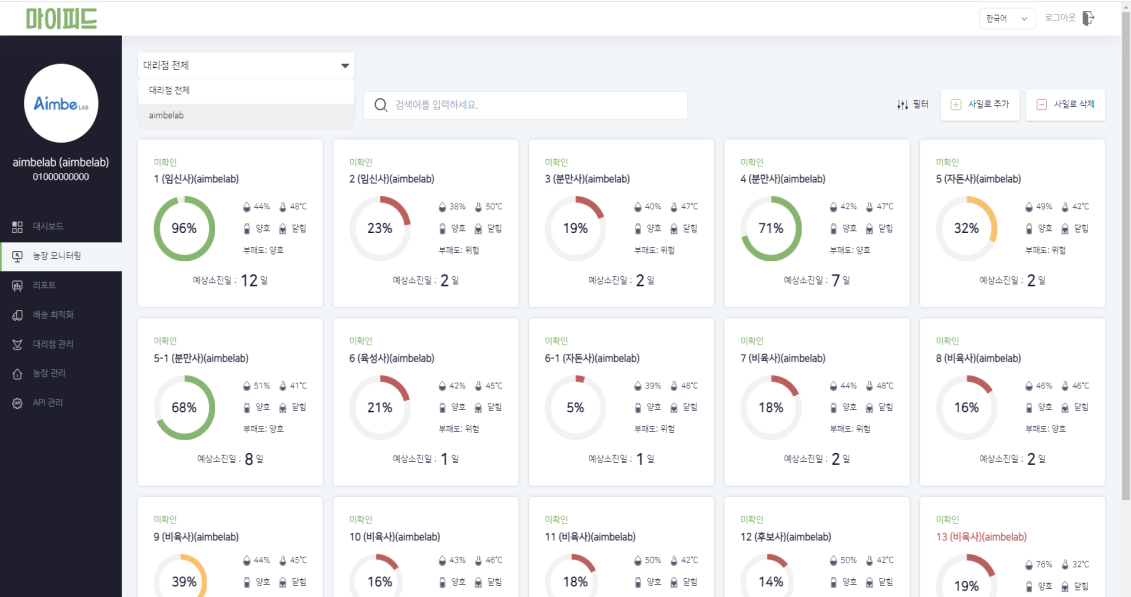The image size is (1131, 597).
Task: Open silo 6-1 (자돈사)(aimbelab) title
Action: (591, 358)
